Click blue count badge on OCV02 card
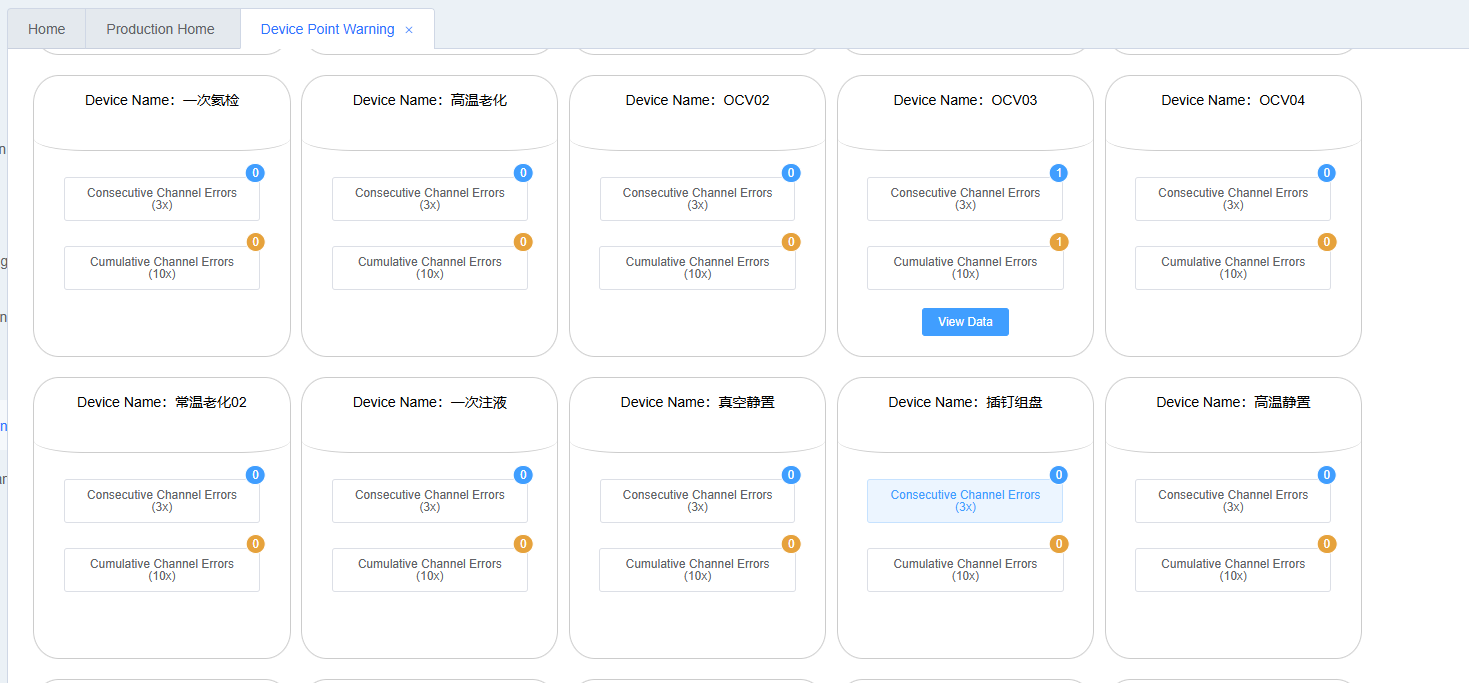The width and height of the screenshot is (1469, 683). tap(791, 173)
